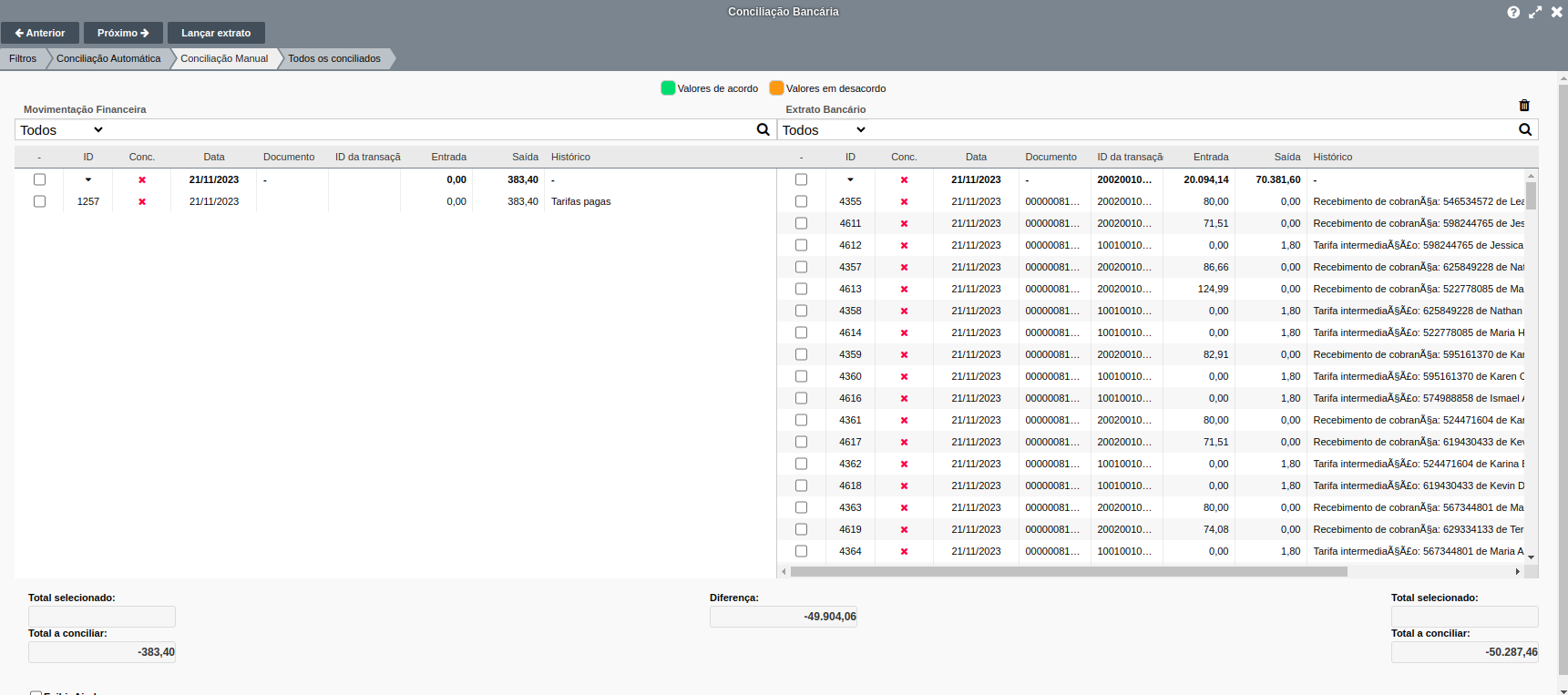Click red X status for row 4362
The image size is (1568, 695).
pos(904,464)
